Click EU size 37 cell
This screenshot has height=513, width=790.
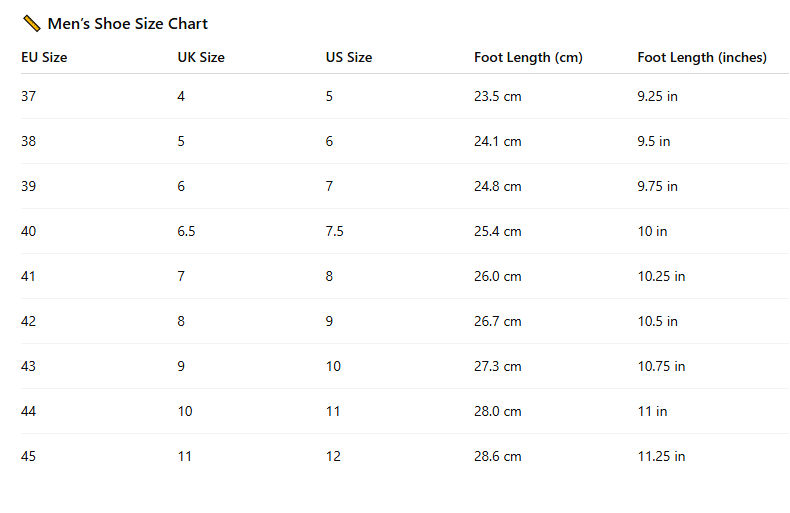[x=28, y=96]
